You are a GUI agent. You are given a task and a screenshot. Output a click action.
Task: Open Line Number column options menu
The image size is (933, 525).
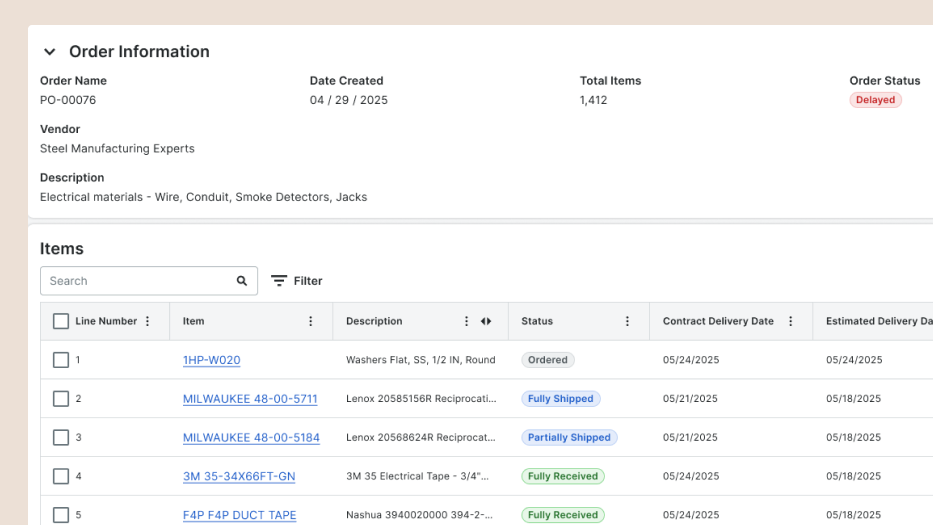click(x=148, y=321)
